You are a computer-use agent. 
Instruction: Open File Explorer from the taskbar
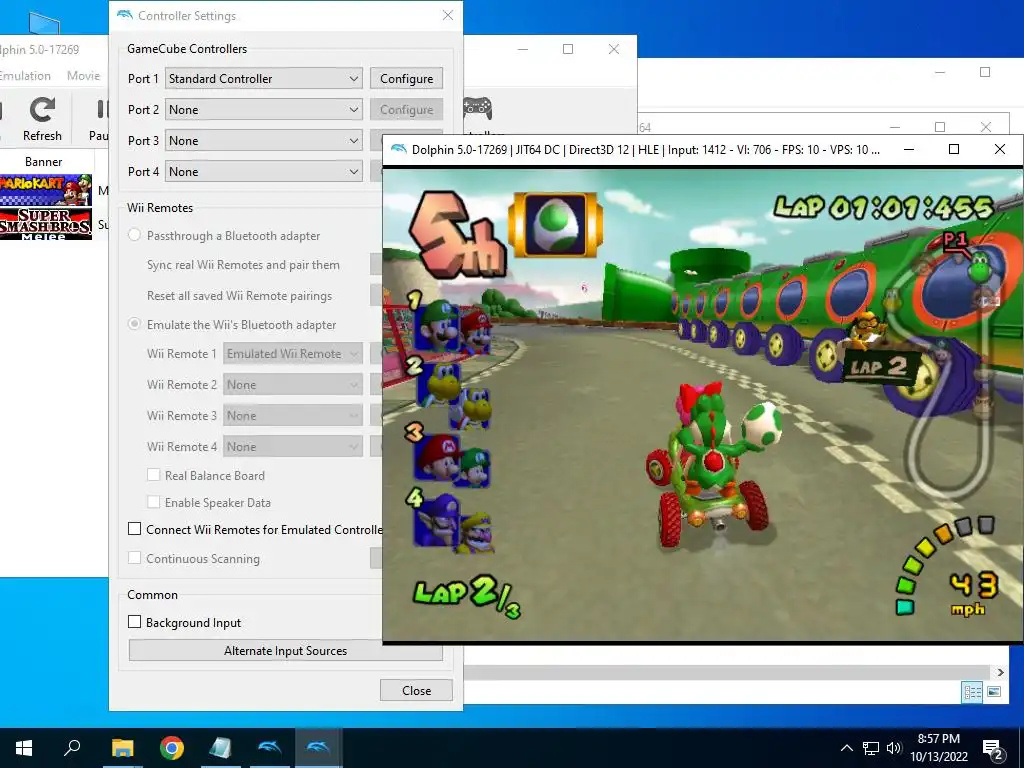click(122, 748)
